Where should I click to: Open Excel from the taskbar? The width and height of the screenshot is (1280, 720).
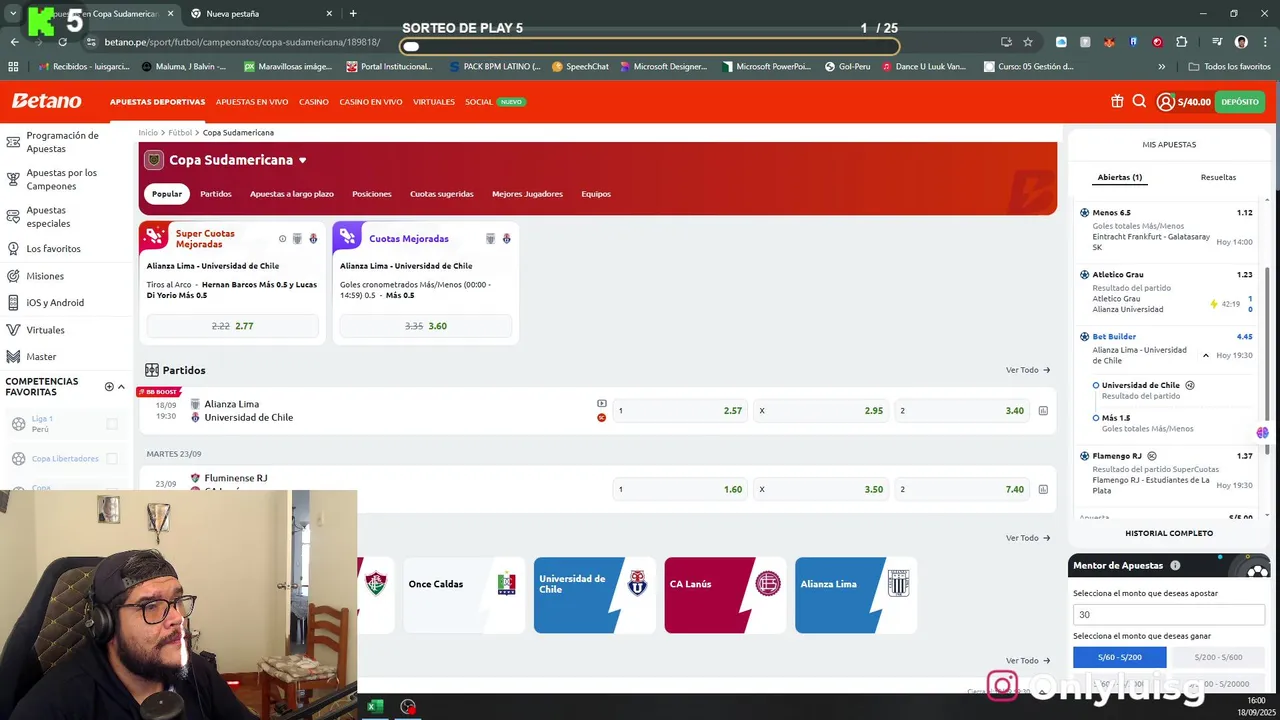[375, 707]
